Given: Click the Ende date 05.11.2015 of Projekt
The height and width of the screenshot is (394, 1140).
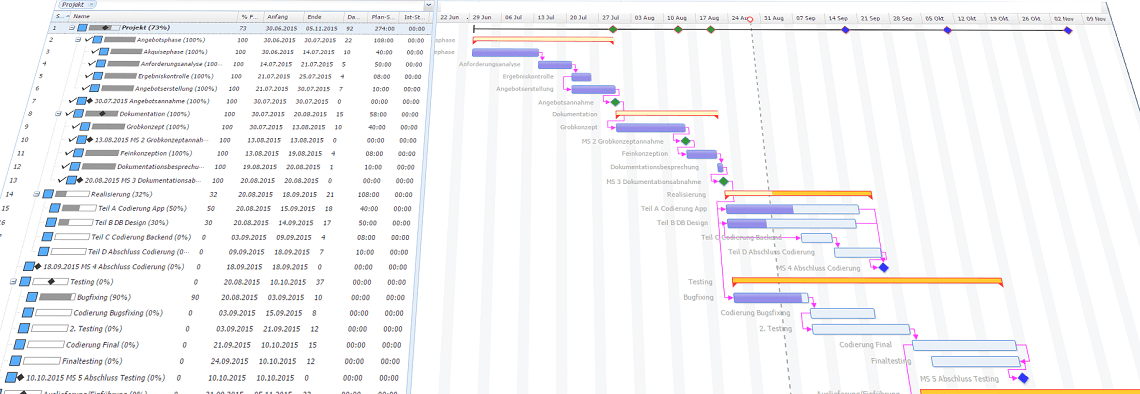Looking at the screenshot, I should (321, 28).
